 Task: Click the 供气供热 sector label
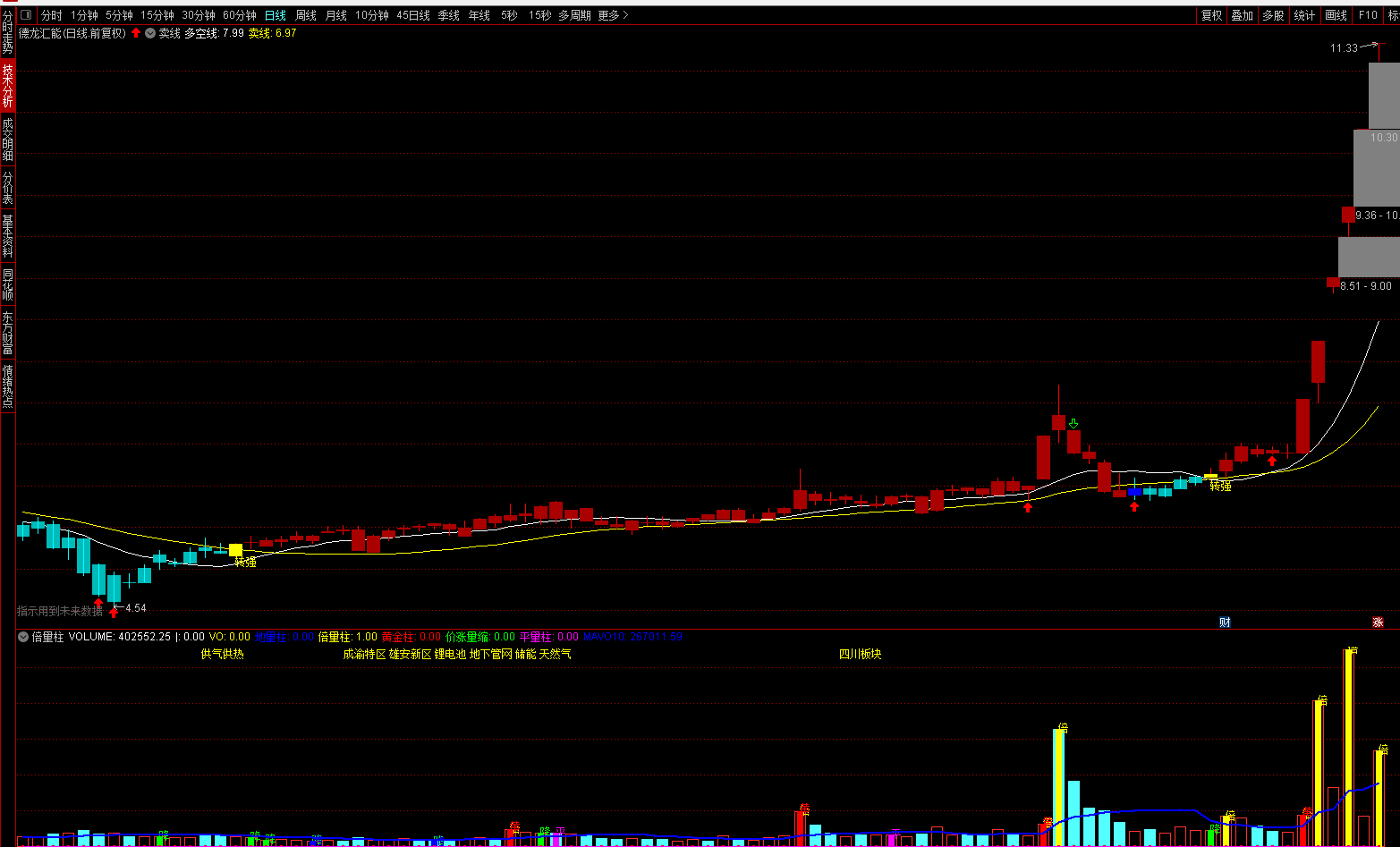point(223,654)
